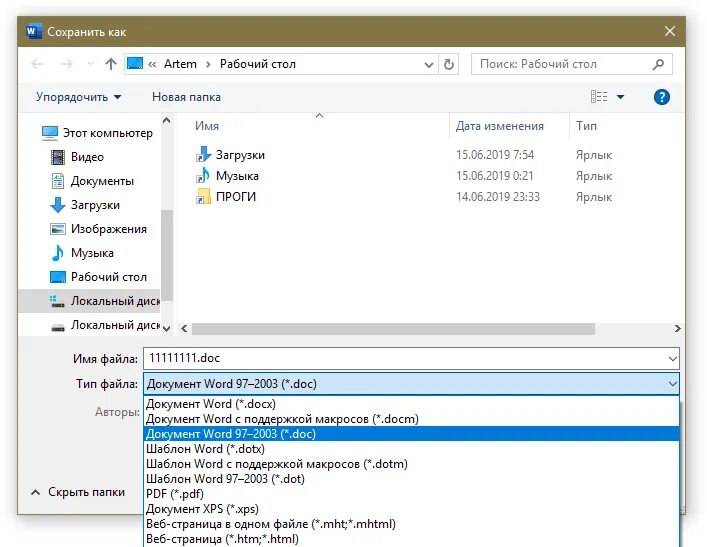The height and width of the screenshot is (547, 707).
Task: Click the double chevron before Artem
Action: 152,64
